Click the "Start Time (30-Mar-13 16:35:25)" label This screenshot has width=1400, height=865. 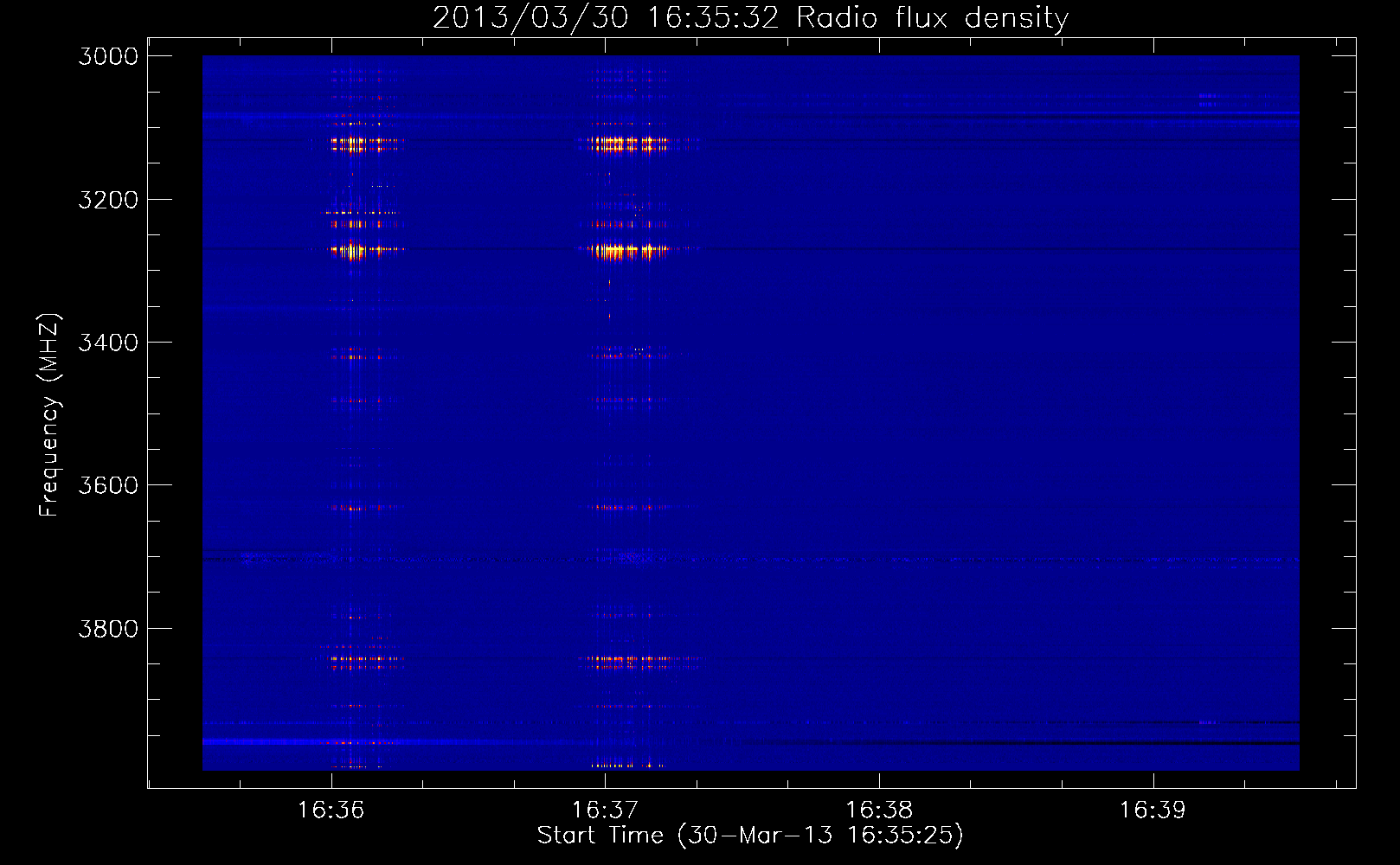click(750, 836)
